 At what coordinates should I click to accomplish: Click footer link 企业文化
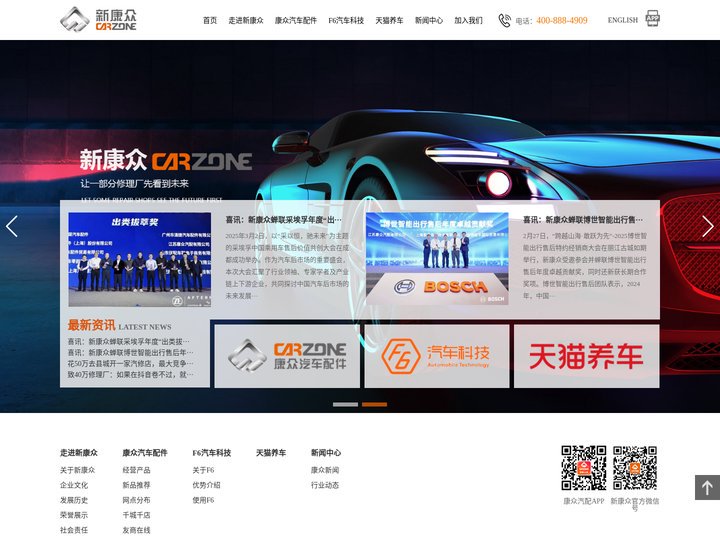(73, 485)
